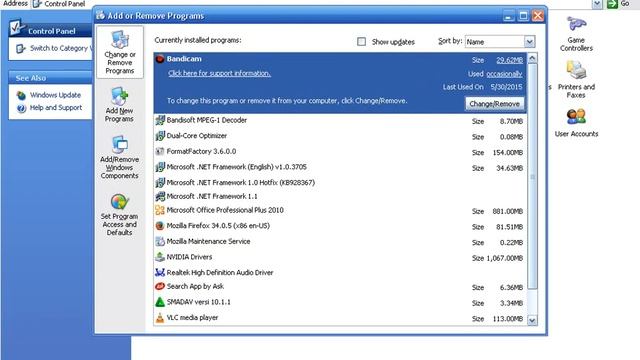Click the Change/Remove button for Bandicam
The image size is (640, 360).
point(494,104)
